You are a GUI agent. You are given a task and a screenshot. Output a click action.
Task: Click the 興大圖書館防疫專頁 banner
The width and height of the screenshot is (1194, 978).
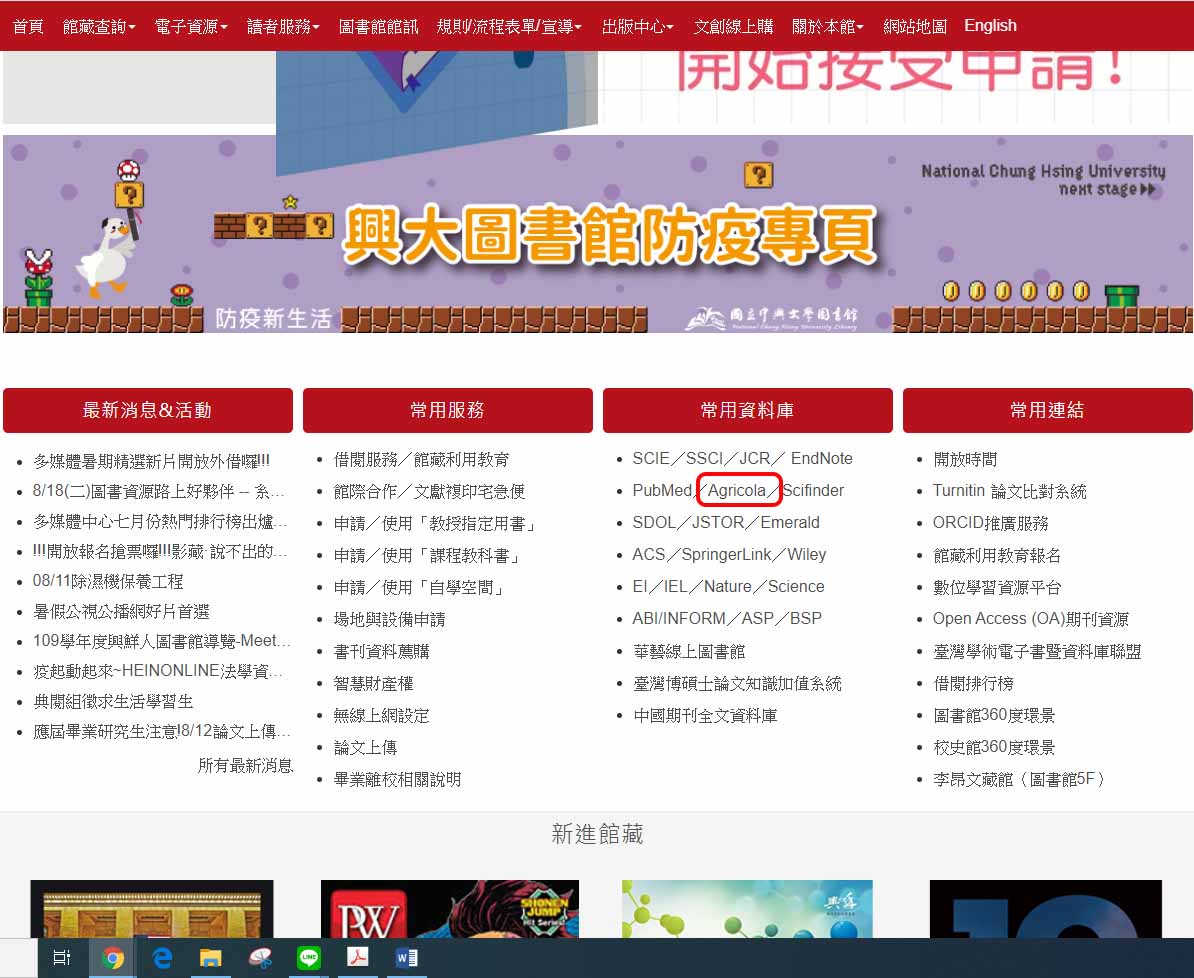click(598, 234)
